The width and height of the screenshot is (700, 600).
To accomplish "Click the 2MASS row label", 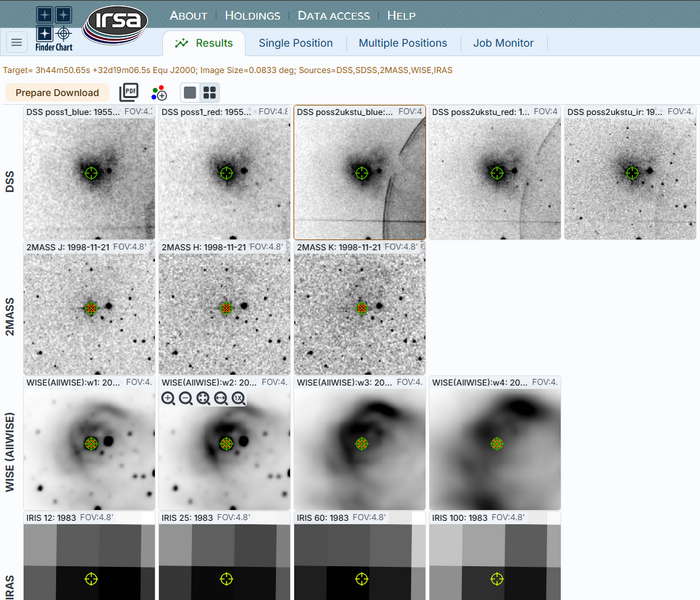I will [x=9, y=317].
